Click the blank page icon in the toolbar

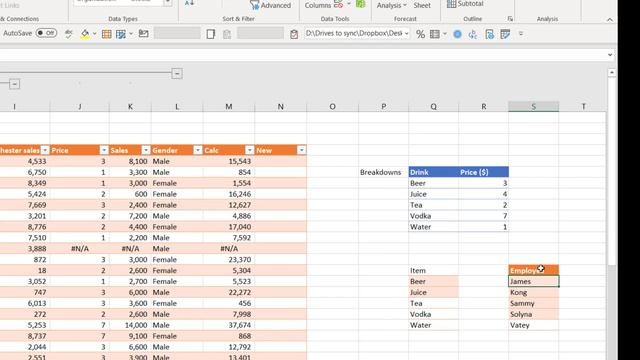pos(211,34)
